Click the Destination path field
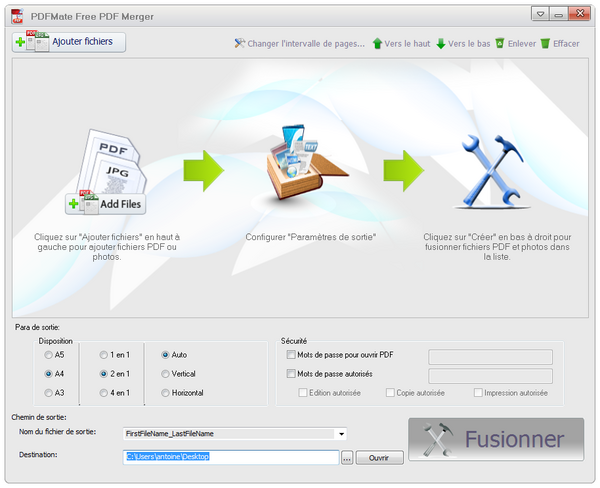 coord(231,457)
